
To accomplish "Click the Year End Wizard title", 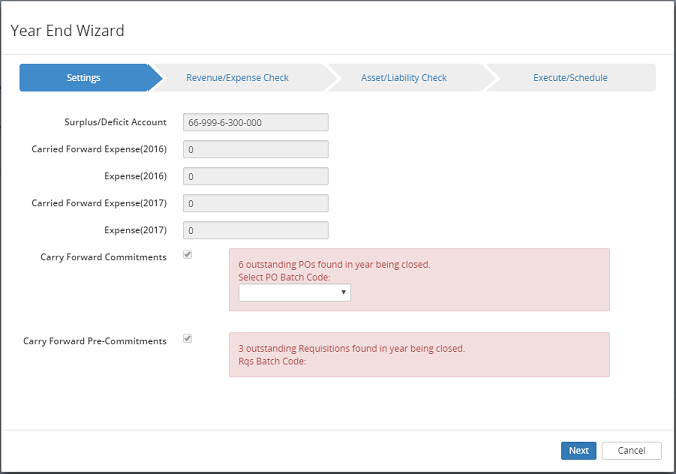I will click(67, 30).
